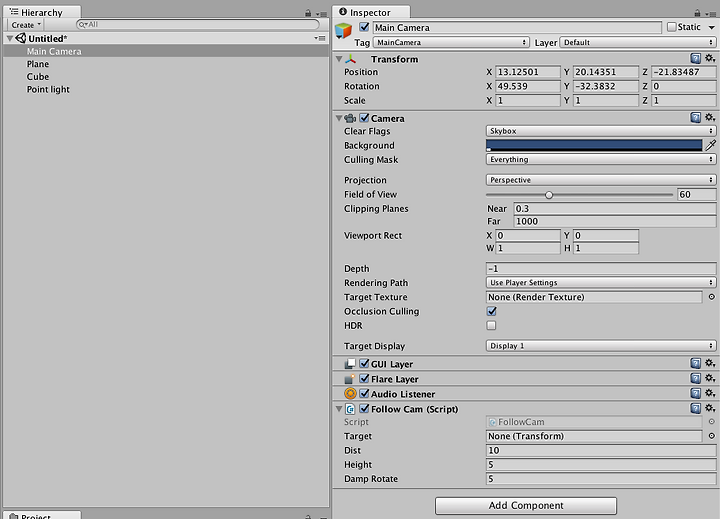Click the Transform axes icon
The width and height of the screenshot is (720, 519).
pyautogui.click(x=351, y=59)
